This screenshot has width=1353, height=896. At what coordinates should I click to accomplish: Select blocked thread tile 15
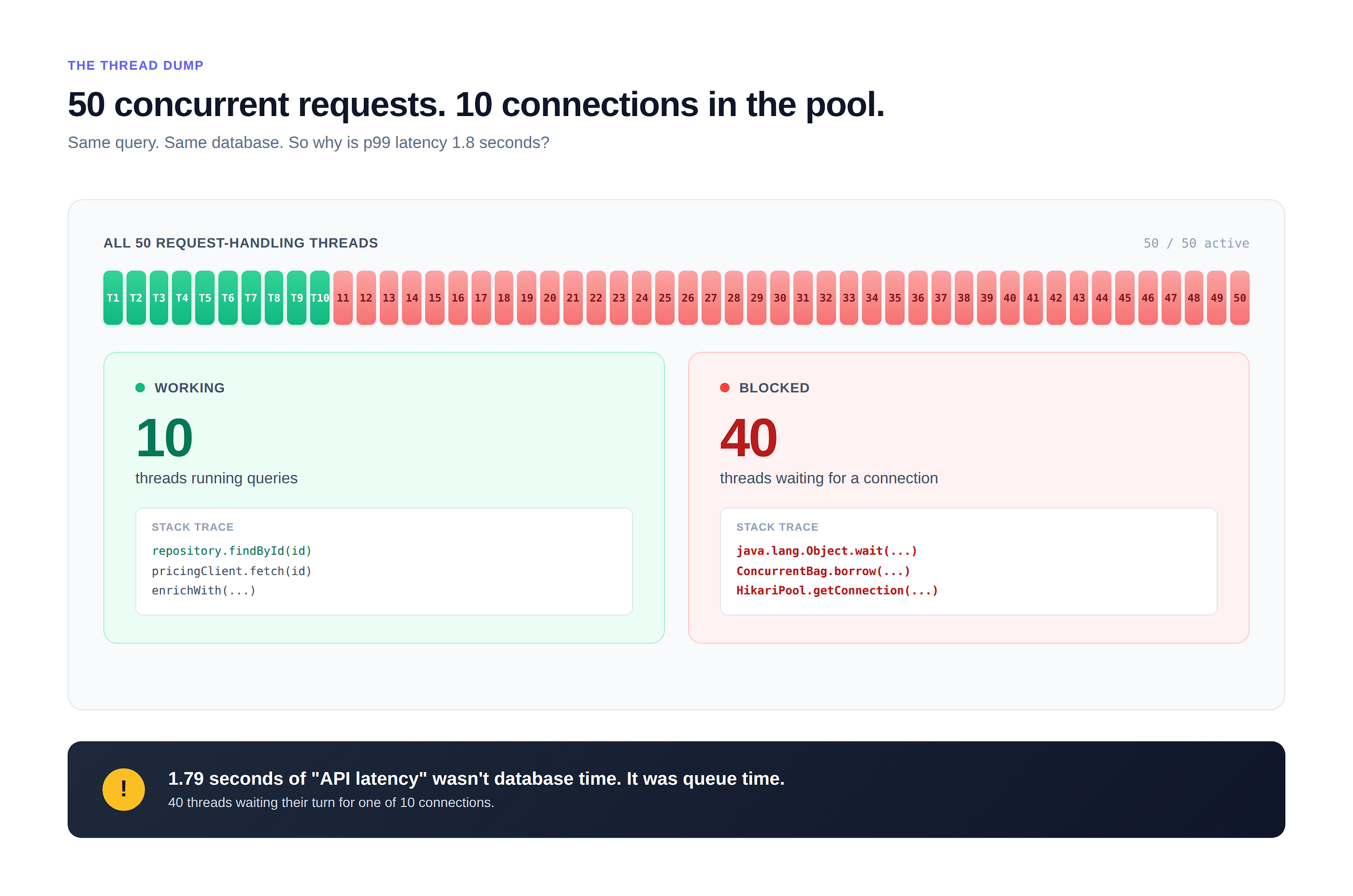435,298
